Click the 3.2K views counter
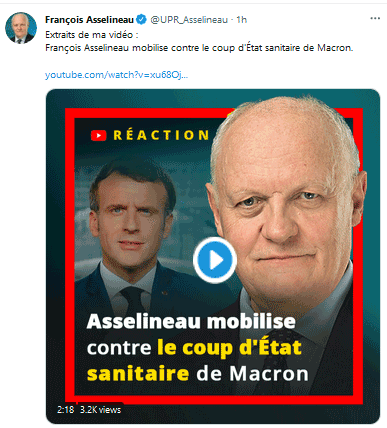This screenshot has width=387, height=428. pos(100,409)
